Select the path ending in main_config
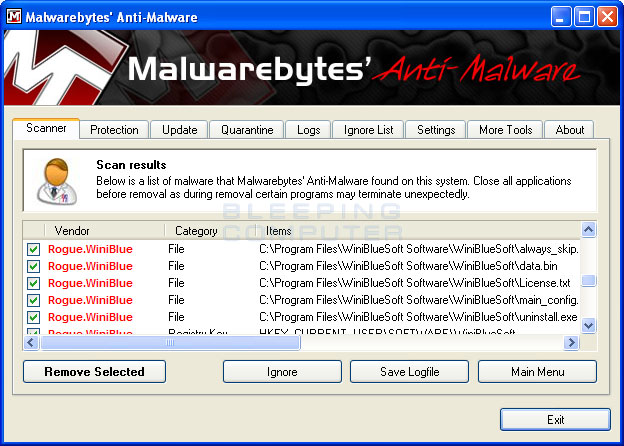The image size is (624, 446). [419, 300]
